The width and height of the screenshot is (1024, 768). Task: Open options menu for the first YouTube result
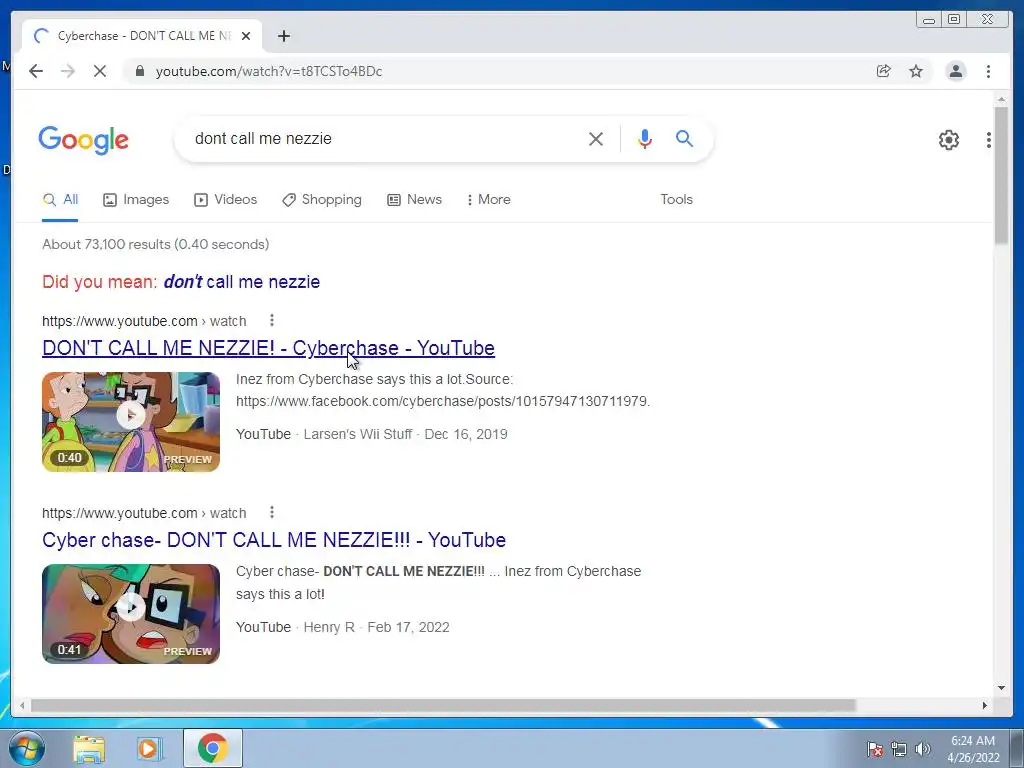pos(272,321)
